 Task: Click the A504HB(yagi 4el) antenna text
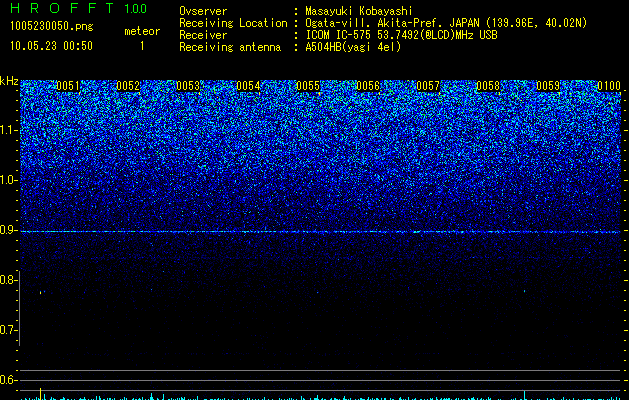coord(353,47)
